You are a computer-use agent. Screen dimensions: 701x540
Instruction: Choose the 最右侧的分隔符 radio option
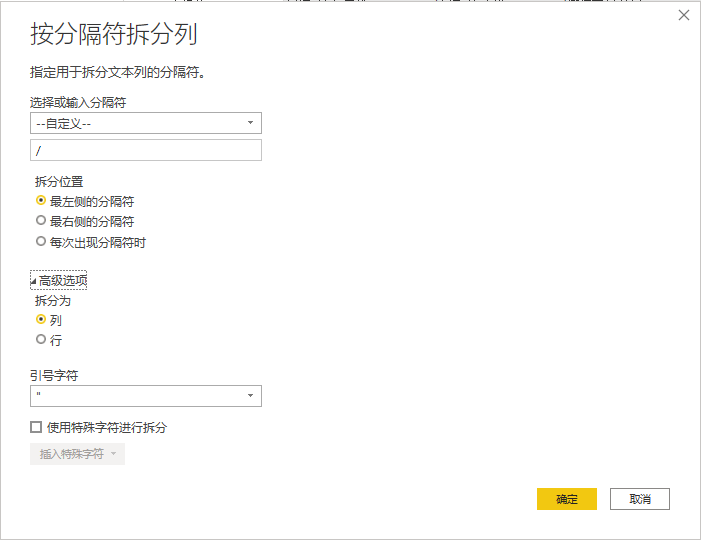(41, 221)
